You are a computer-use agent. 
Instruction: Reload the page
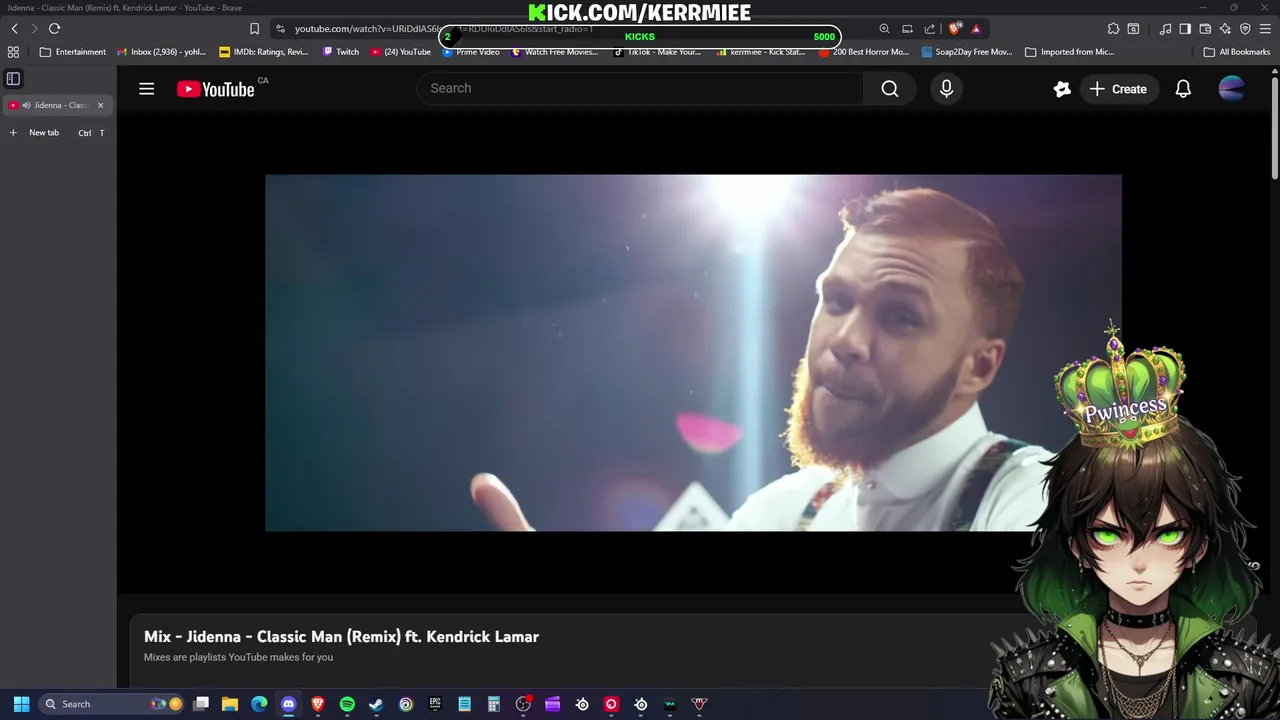click(54, 29)
